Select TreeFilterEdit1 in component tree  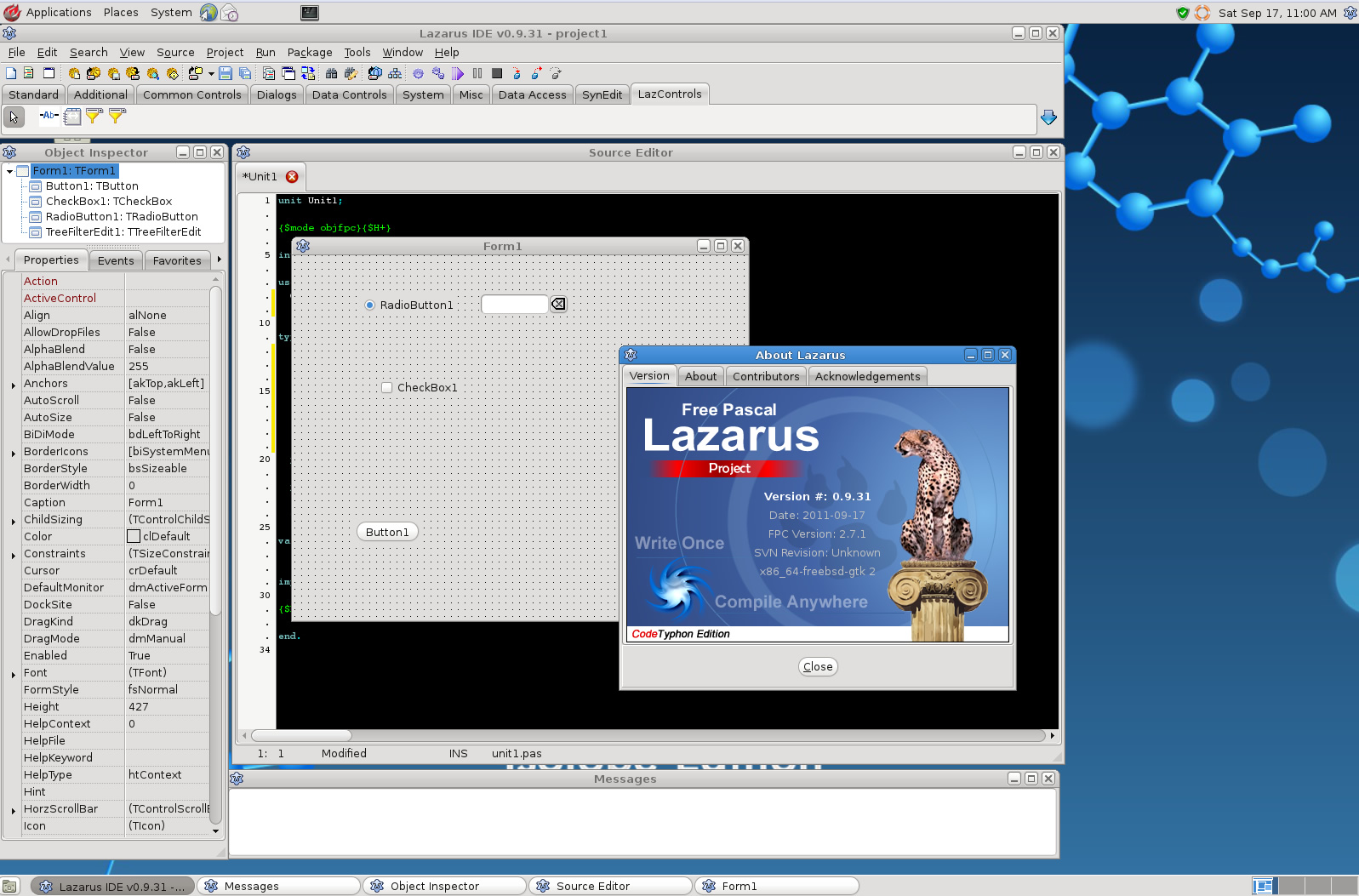point(123,232)
